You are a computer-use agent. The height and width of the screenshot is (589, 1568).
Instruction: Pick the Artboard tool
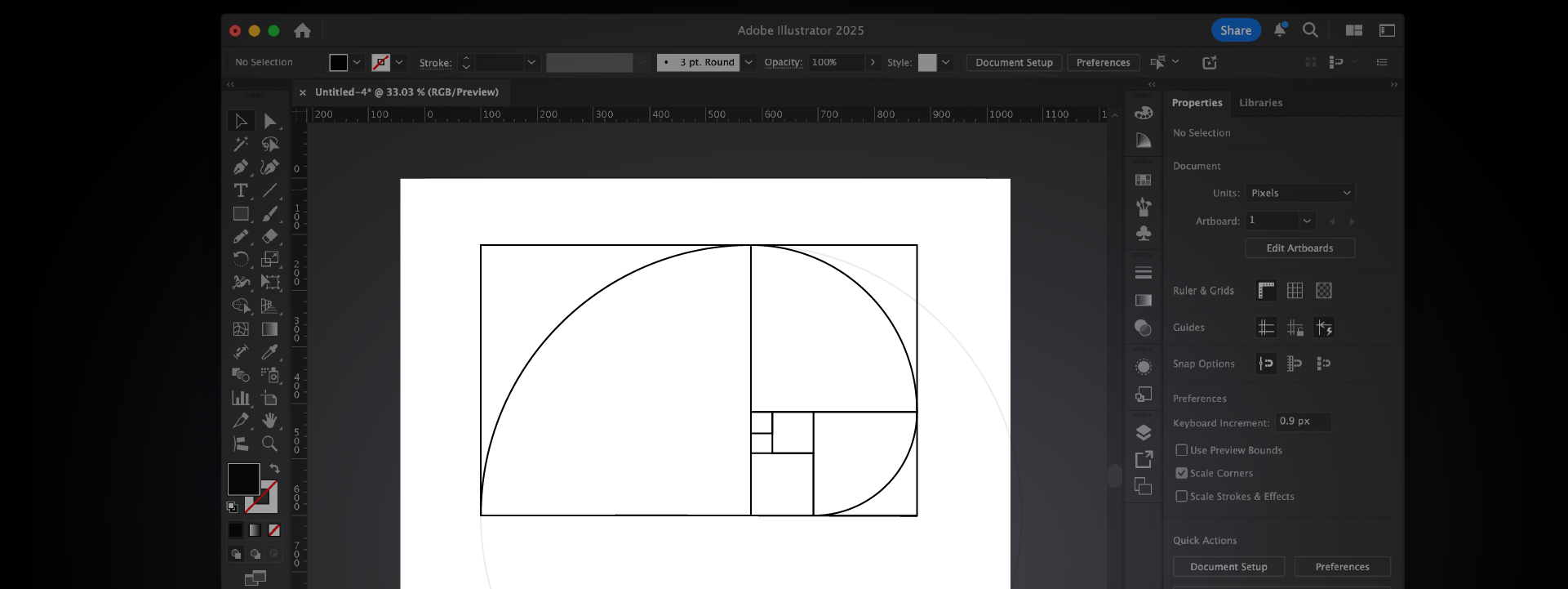click(x=270, y=398)
